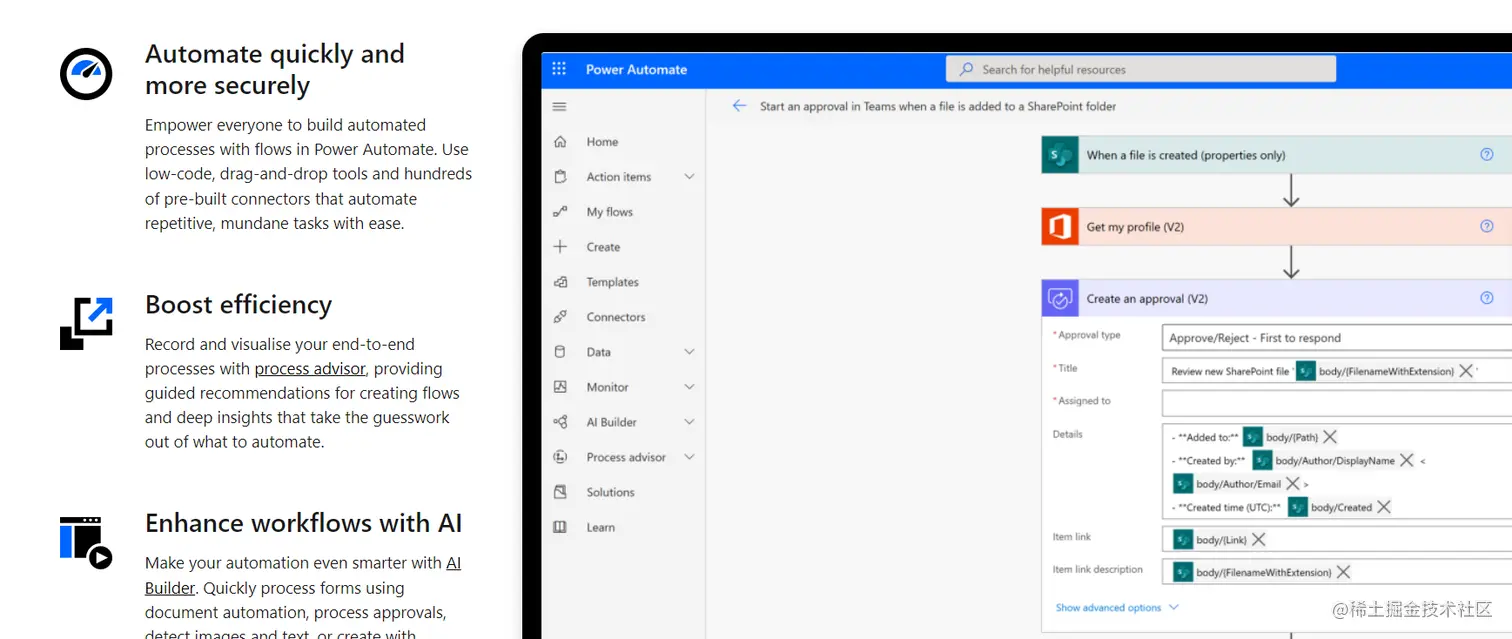Image resolution: width=1512 pixels, height=639 pixels.
Task: Open My flows in the sidebar
Action: (x=609, y=212)
